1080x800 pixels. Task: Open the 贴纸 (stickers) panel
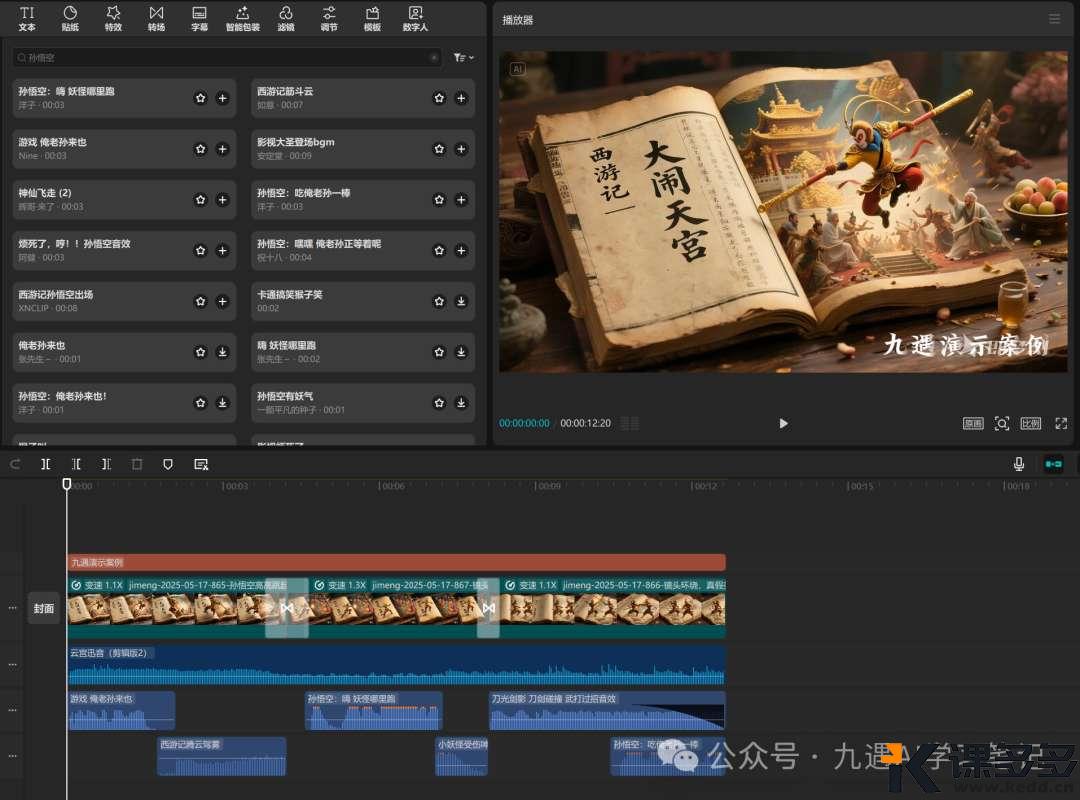point(70,18)
